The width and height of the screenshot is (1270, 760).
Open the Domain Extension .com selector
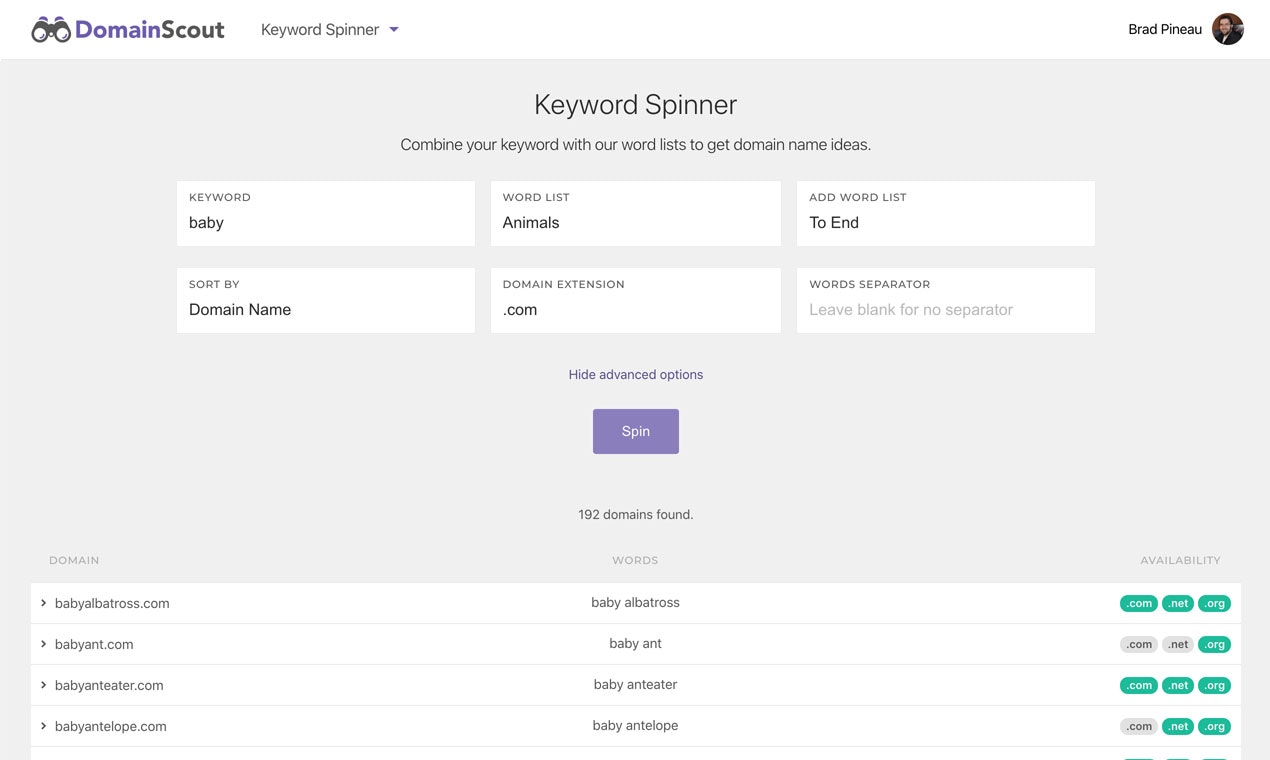tap(635, 310)
